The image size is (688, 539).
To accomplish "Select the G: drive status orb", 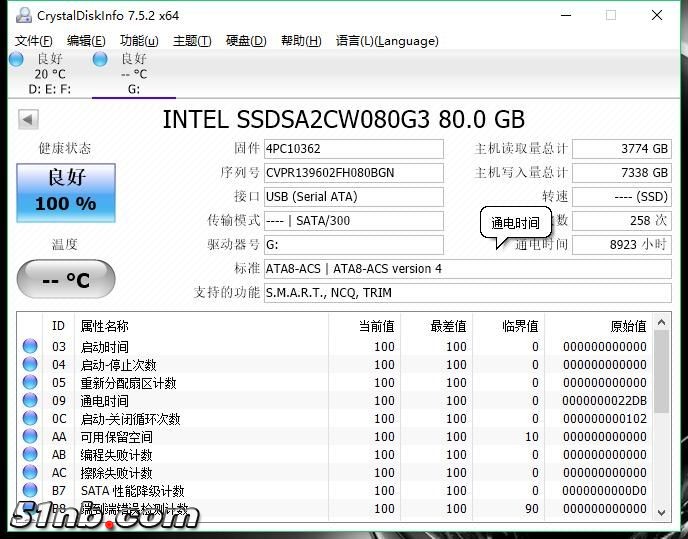I will 100,59.
